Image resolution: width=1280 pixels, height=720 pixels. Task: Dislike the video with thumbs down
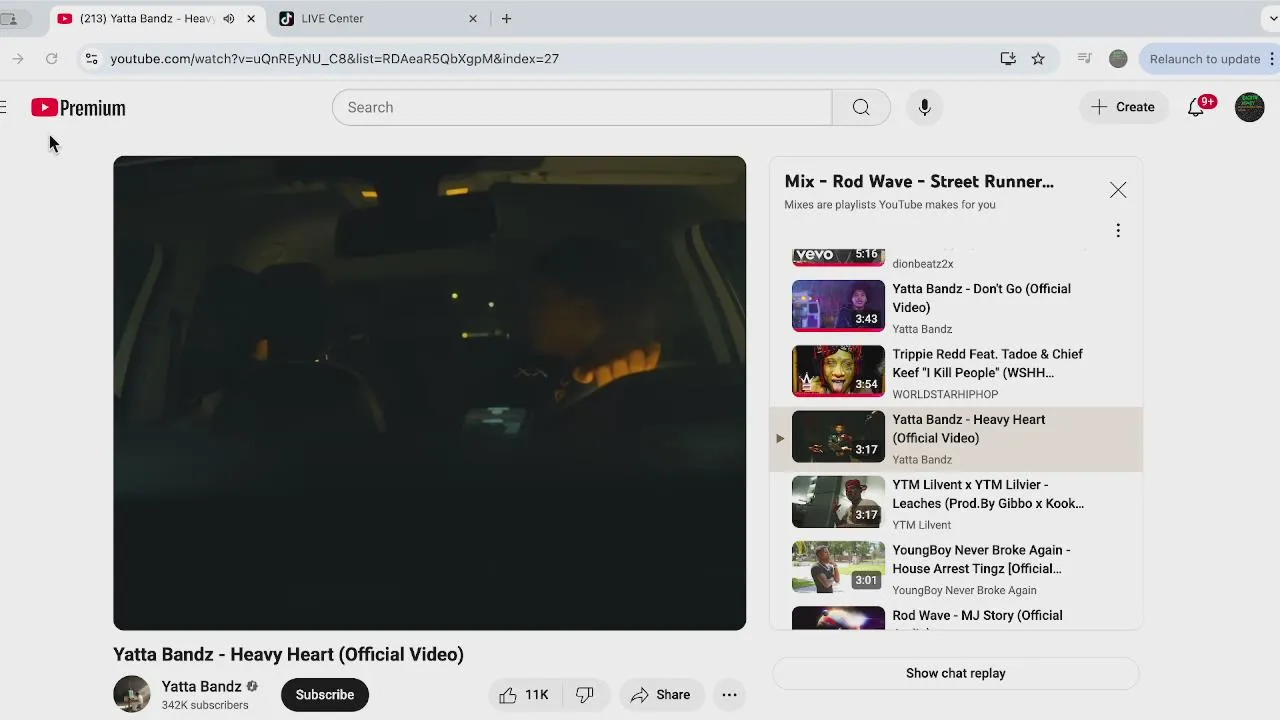[x=585, y=694]
